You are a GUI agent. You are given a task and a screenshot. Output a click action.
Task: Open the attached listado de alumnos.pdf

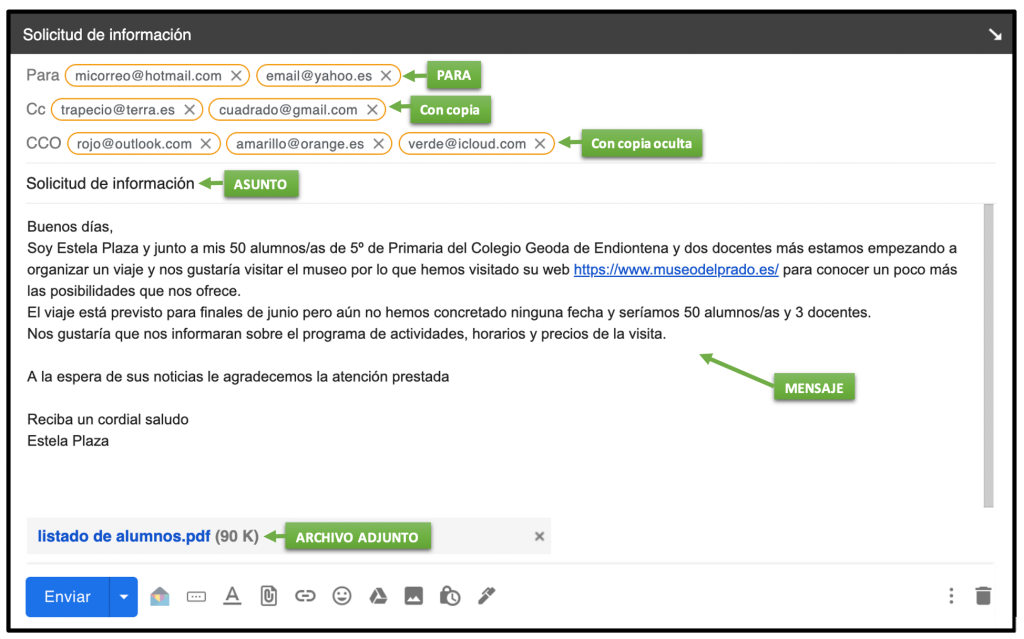pos(124,536)
